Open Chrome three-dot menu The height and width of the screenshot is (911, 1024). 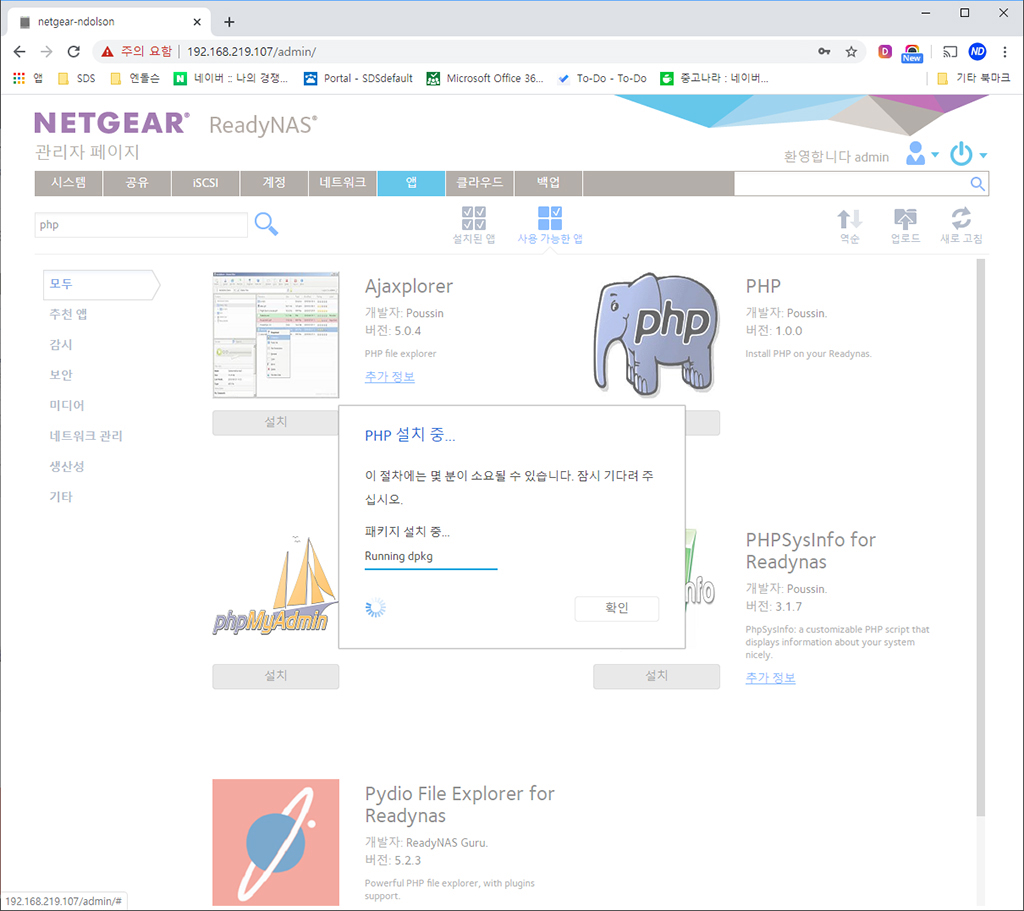(1004, 52)
